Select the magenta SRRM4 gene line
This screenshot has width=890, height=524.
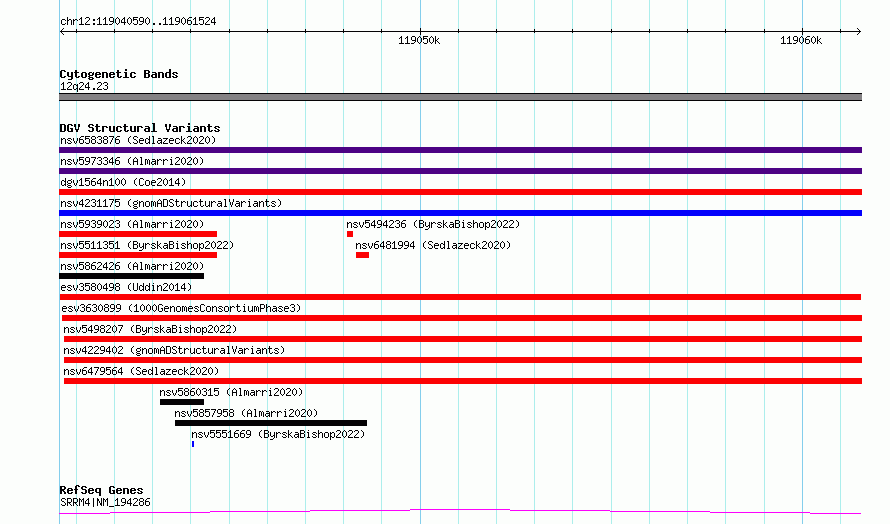tap(460, 512)
